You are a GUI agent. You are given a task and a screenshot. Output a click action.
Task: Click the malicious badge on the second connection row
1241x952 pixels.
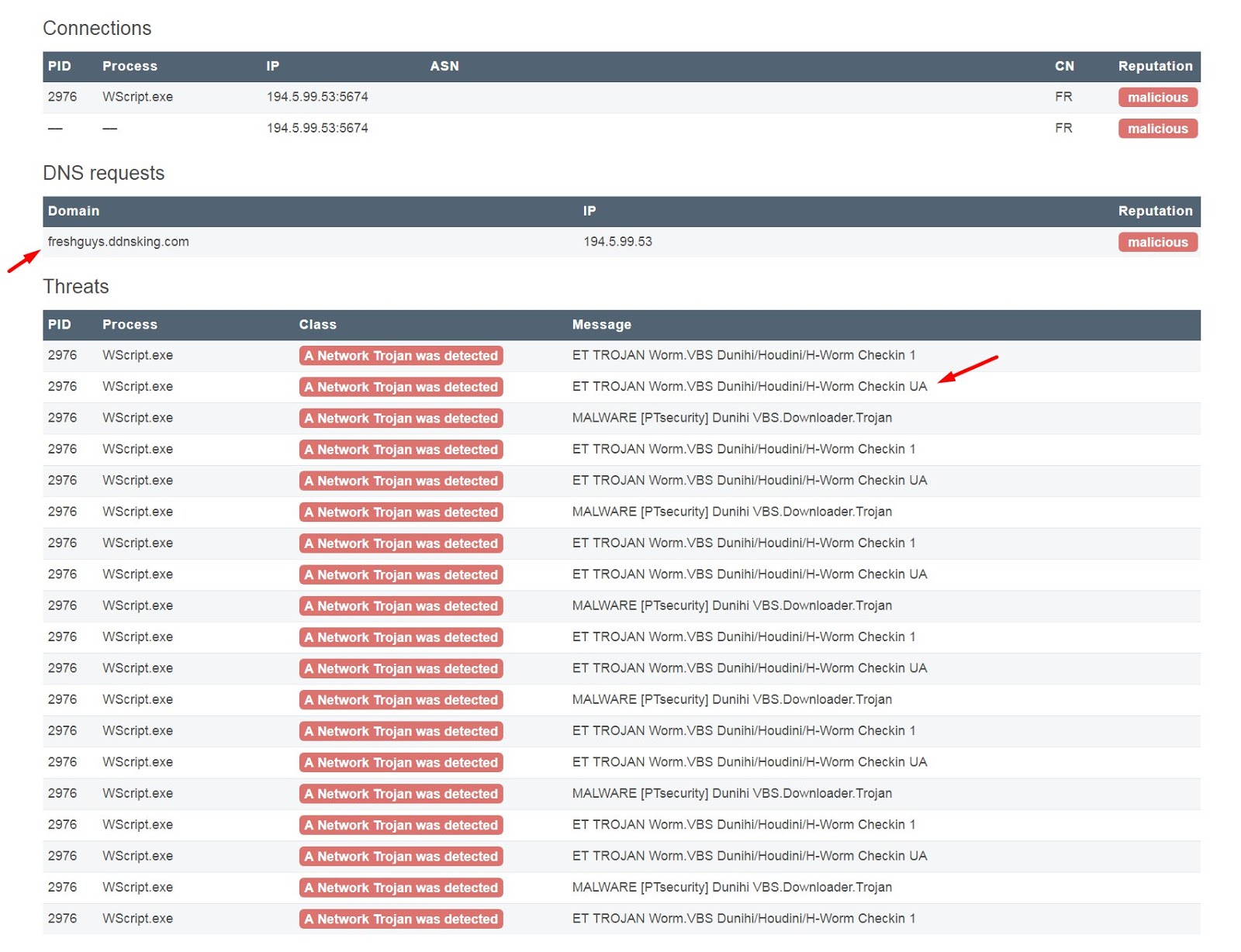[x=1157, y=129]
